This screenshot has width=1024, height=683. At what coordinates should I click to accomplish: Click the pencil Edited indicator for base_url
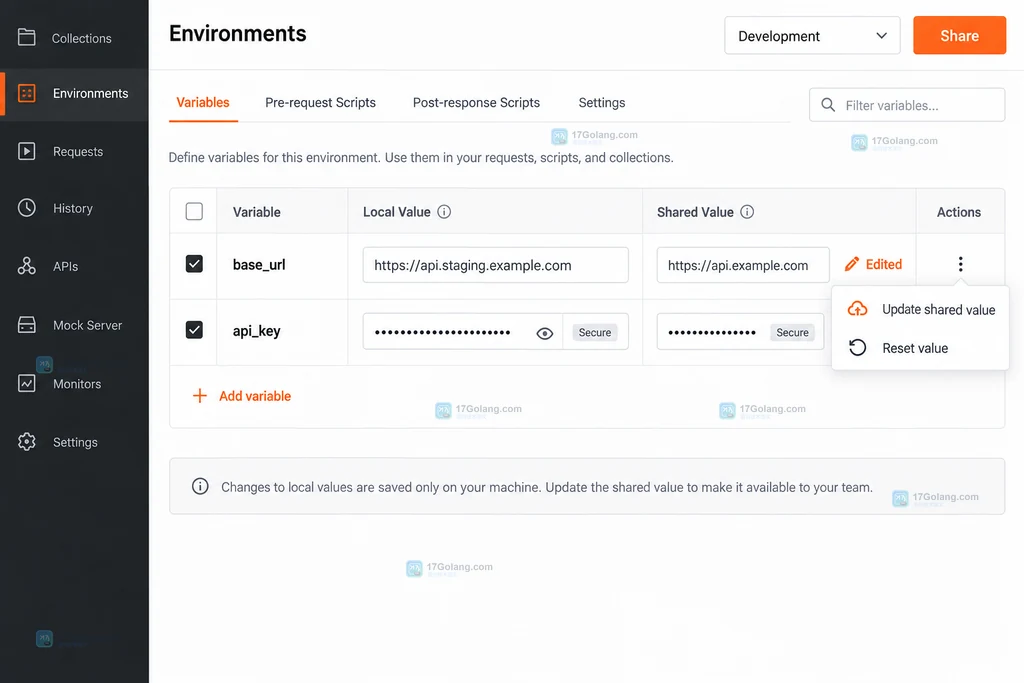click(873, 264)
